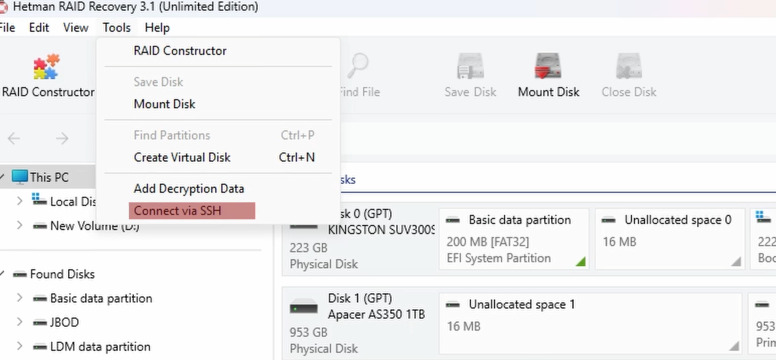This screenshot has width=776, height=360.
Task: Select the 200 MB FAT32 EFI partition tile
Action: pyautogui.click(x=514, y=239)
